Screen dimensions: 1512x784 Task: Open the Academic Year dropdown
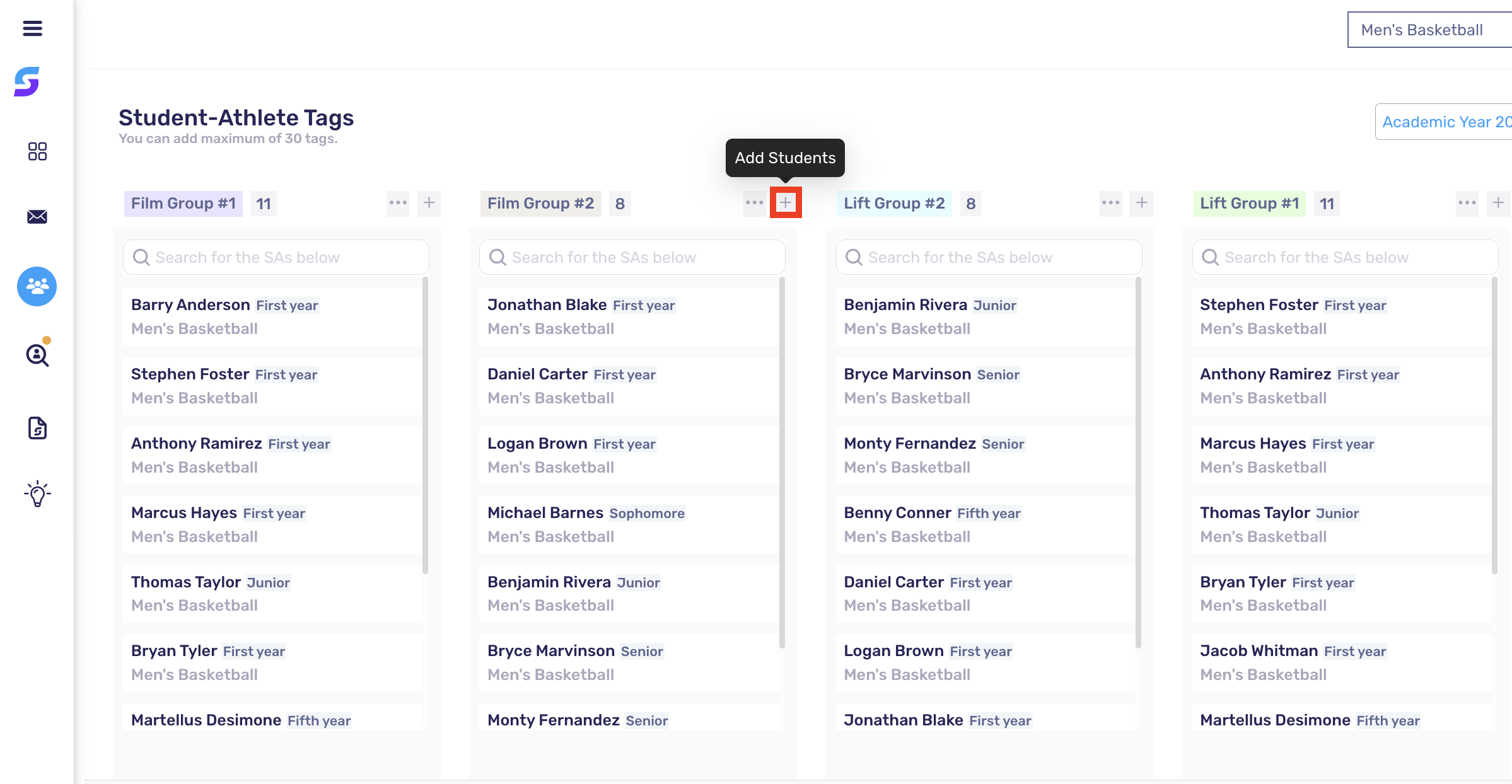click(1443, 122)
